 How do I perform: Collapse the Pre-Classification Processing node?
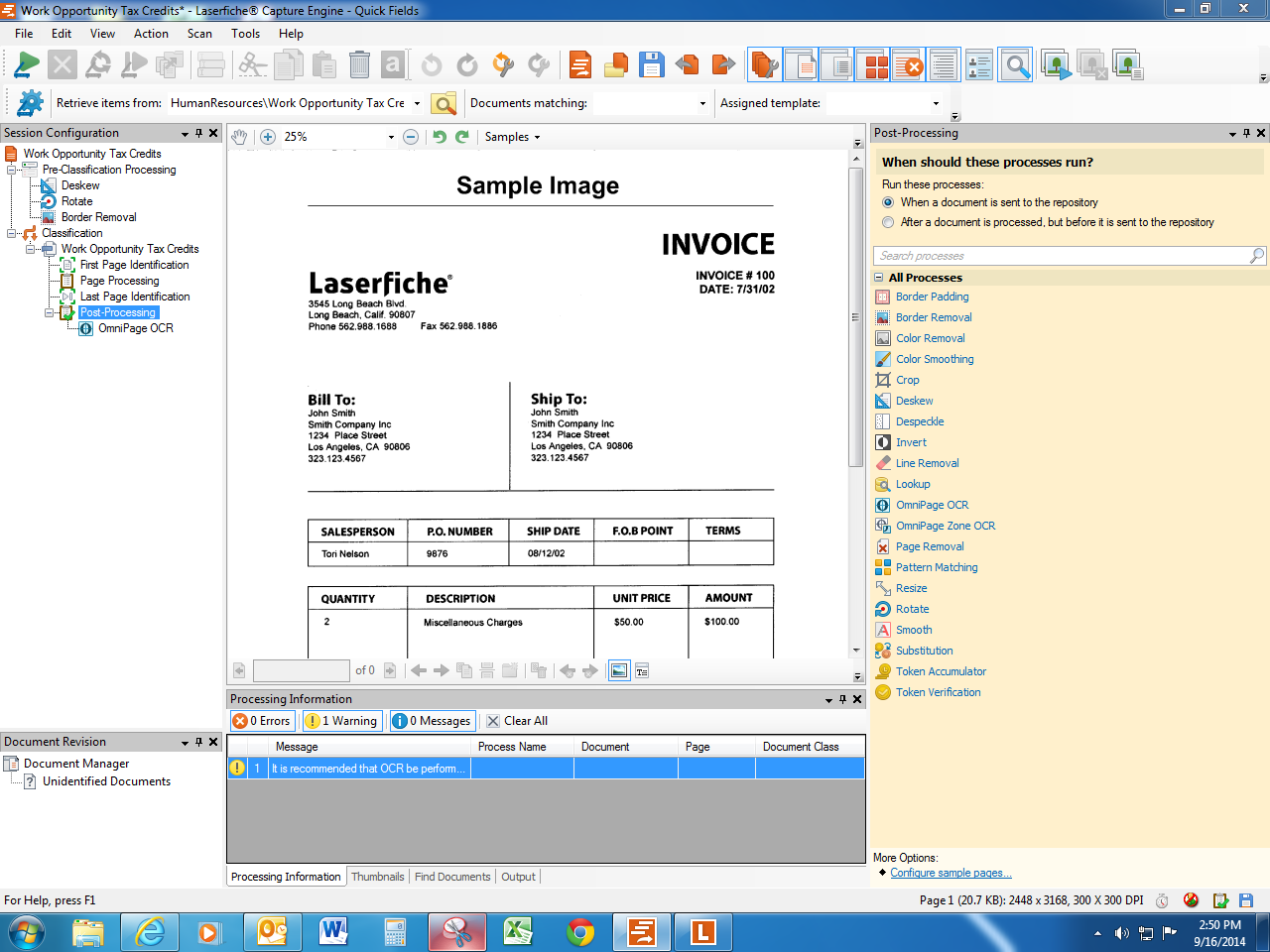[x=12, y=170]
